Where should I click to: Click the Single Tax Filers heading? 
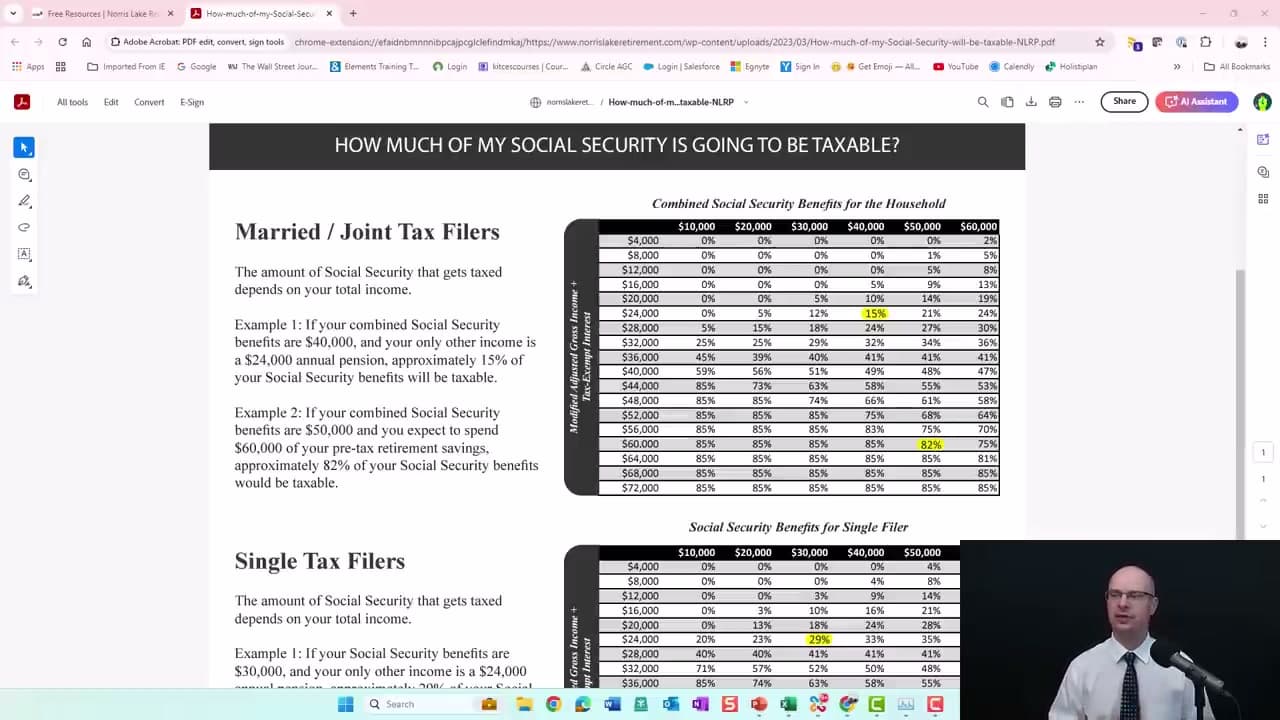[x=320, y=561]
